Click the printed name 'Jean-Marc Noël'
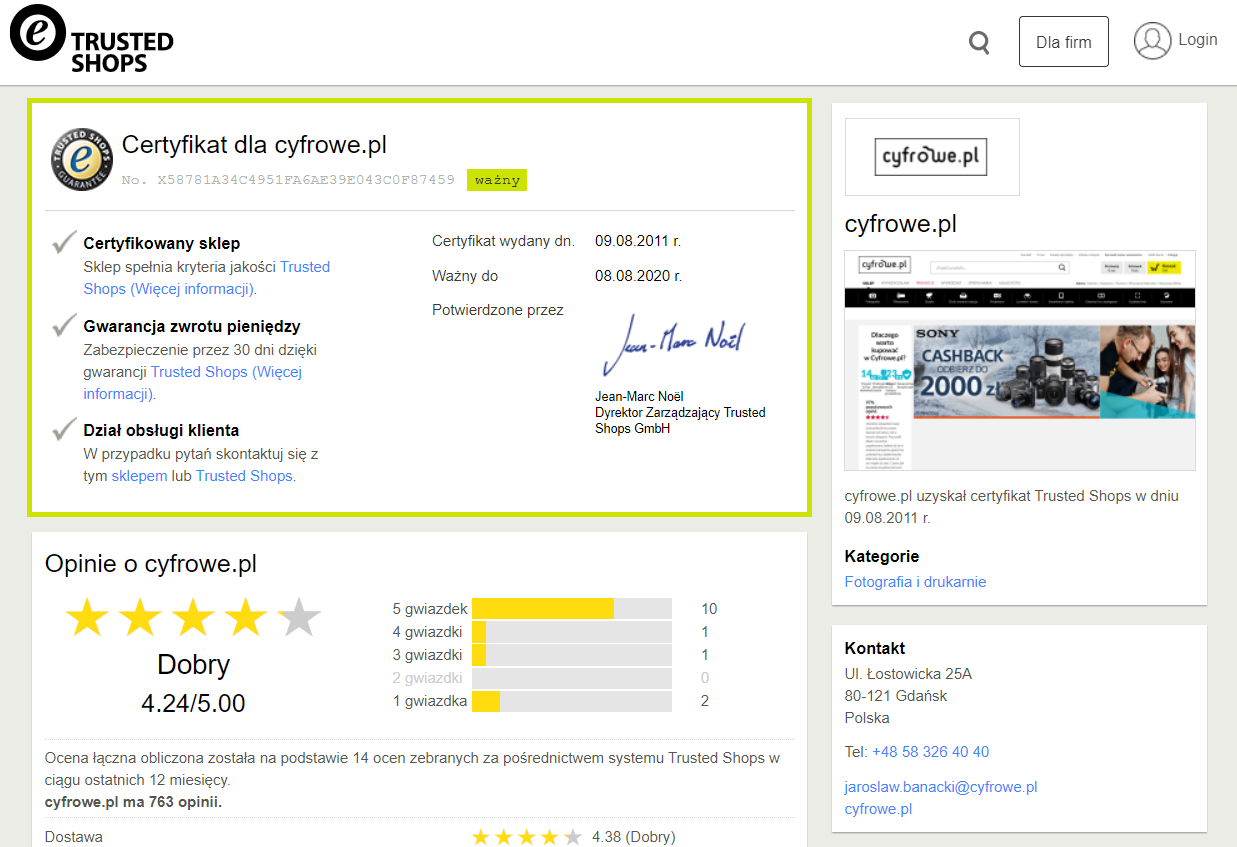Image resolution: width=1237 pixels, height=847 pixels. (x=639, y=396)
